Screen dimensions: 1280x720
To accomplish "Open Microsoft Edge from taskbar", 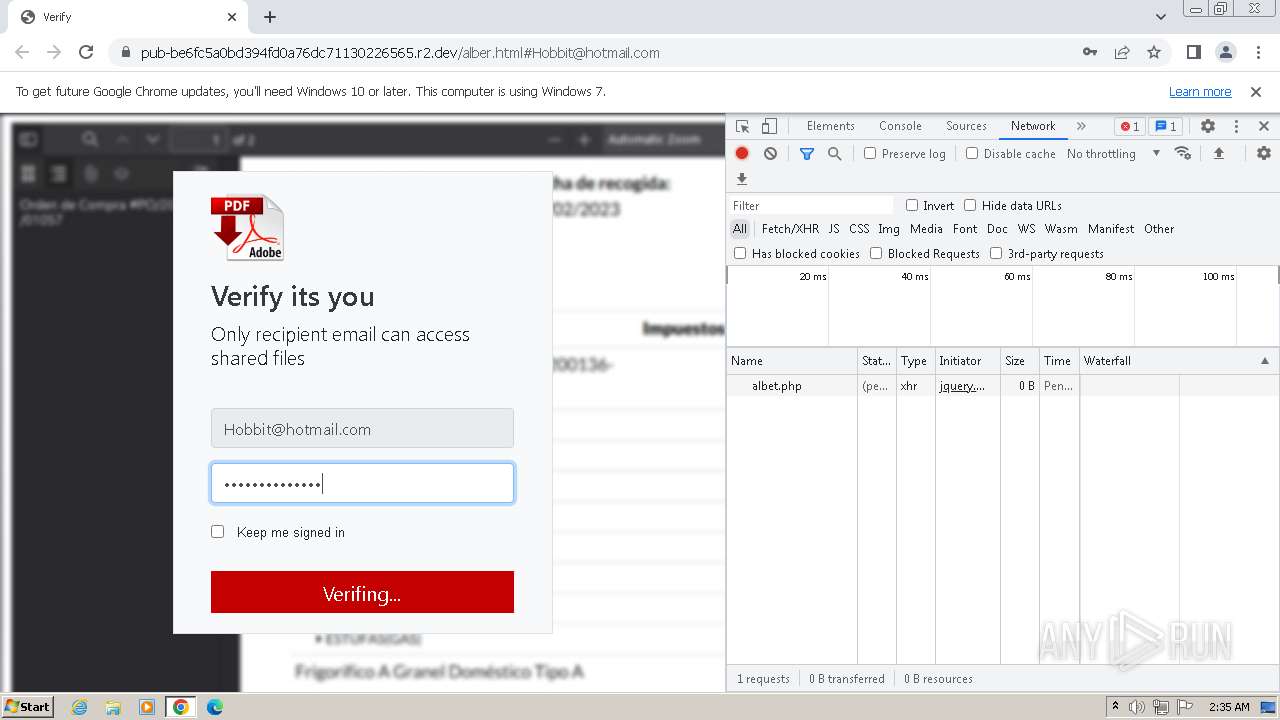I will [x=214, y=707].
